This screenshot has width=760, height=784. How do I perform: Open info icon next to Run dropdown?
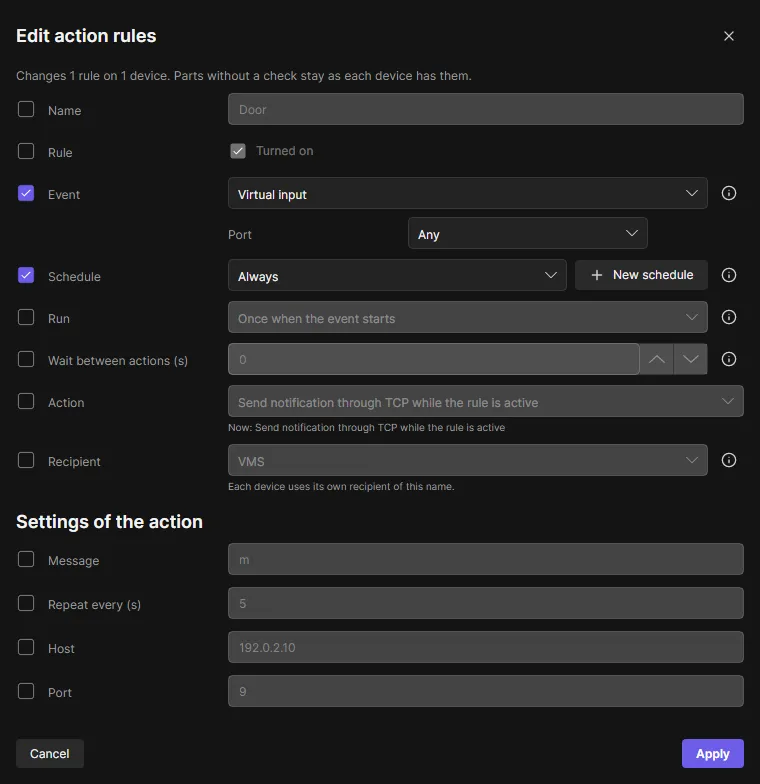pyautogui.click(x=728, y=317)
